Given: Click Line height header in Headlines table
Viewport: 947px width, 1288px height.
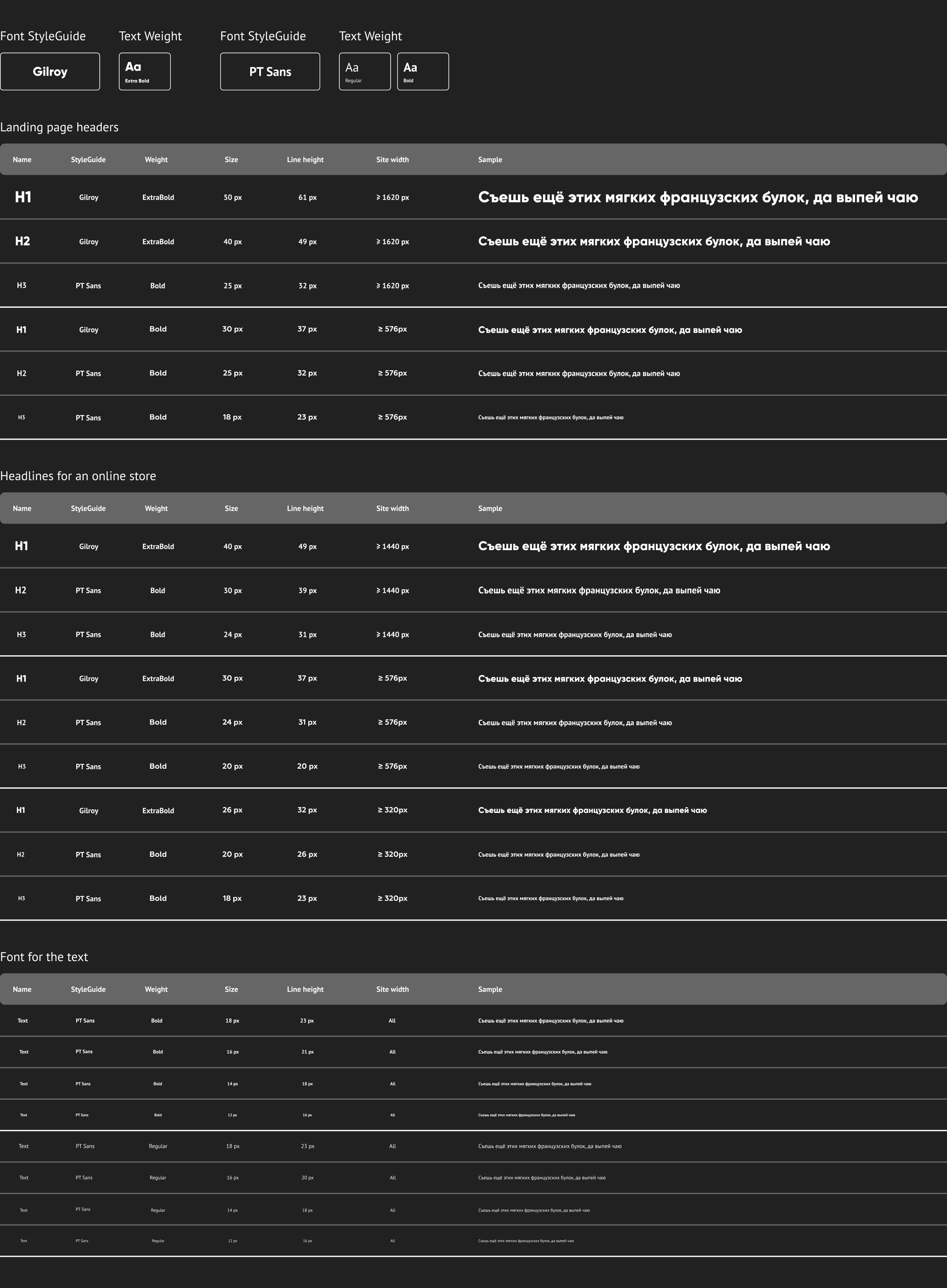Looking at the screenshot, I should [305, 508].
